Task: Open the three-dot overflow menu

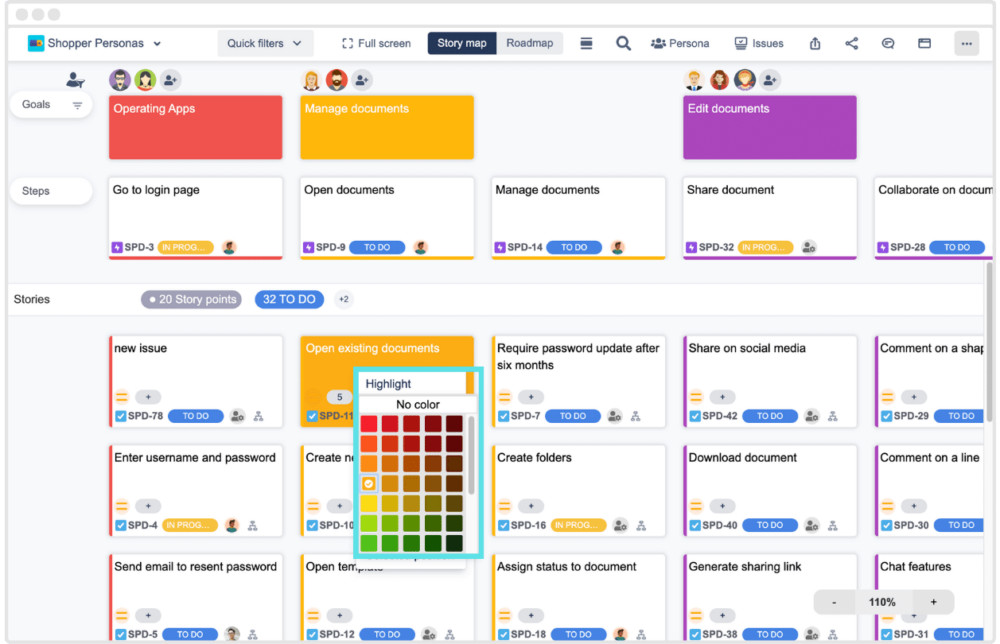Action: (966, 43)
